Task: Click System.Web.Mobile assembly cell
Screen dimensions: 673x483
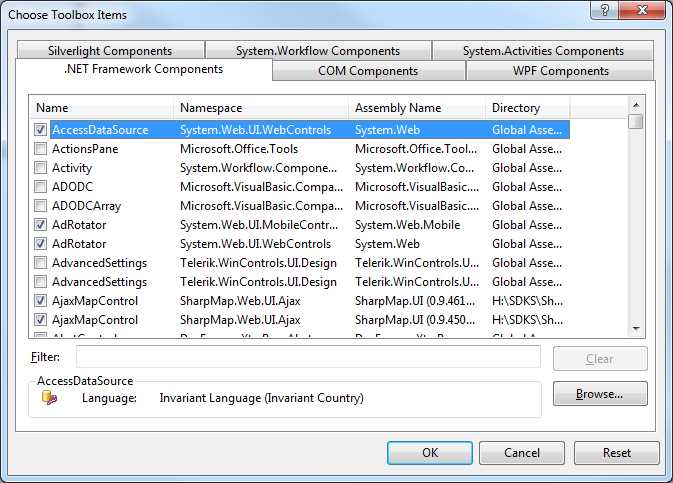Action: click(407, 225)
